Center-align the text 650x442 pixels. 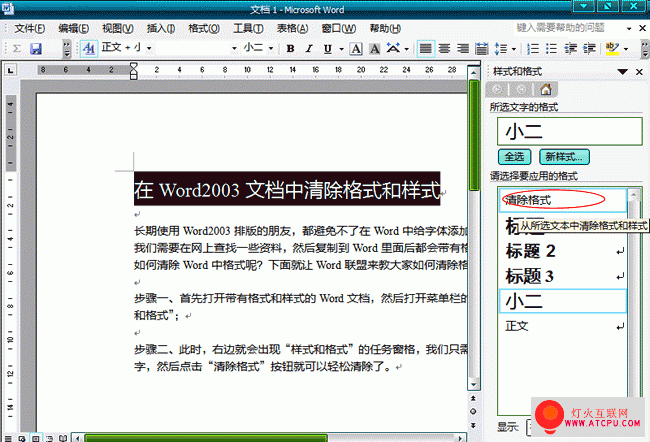[x=444, y=49]
